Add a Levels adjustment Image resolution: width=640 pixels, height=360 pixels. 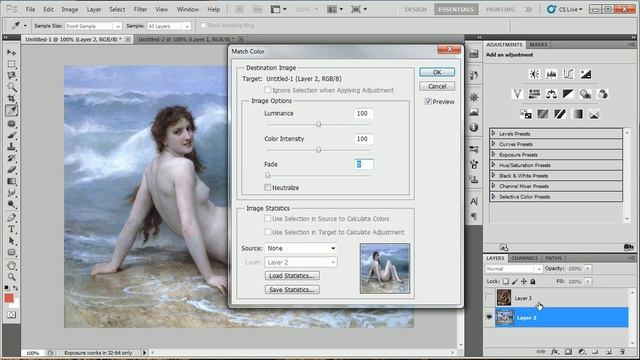551,74
